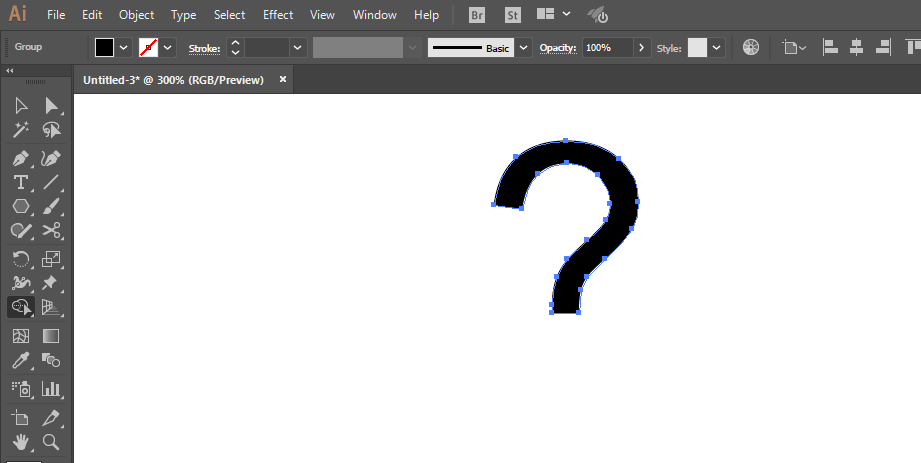Pick the Direct Selection tool
Image resolution: width=921 pixels, height=463 pixels.
51,106
